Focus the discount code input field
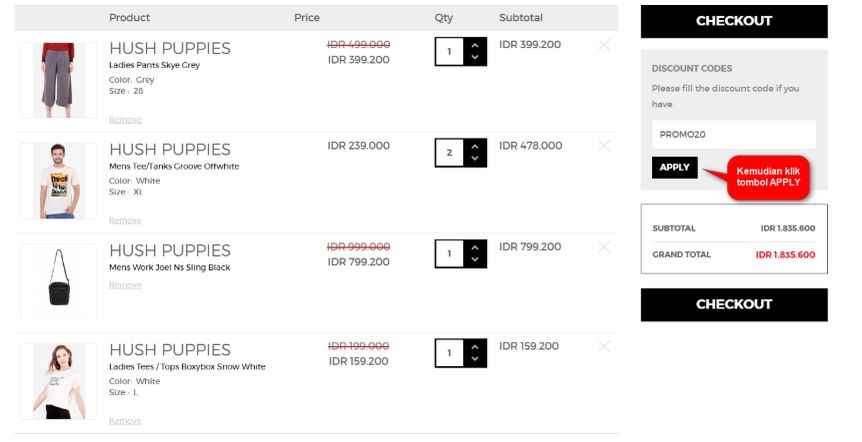The width and height of the screenshot is (862, 442). click(x=734, y=134)
